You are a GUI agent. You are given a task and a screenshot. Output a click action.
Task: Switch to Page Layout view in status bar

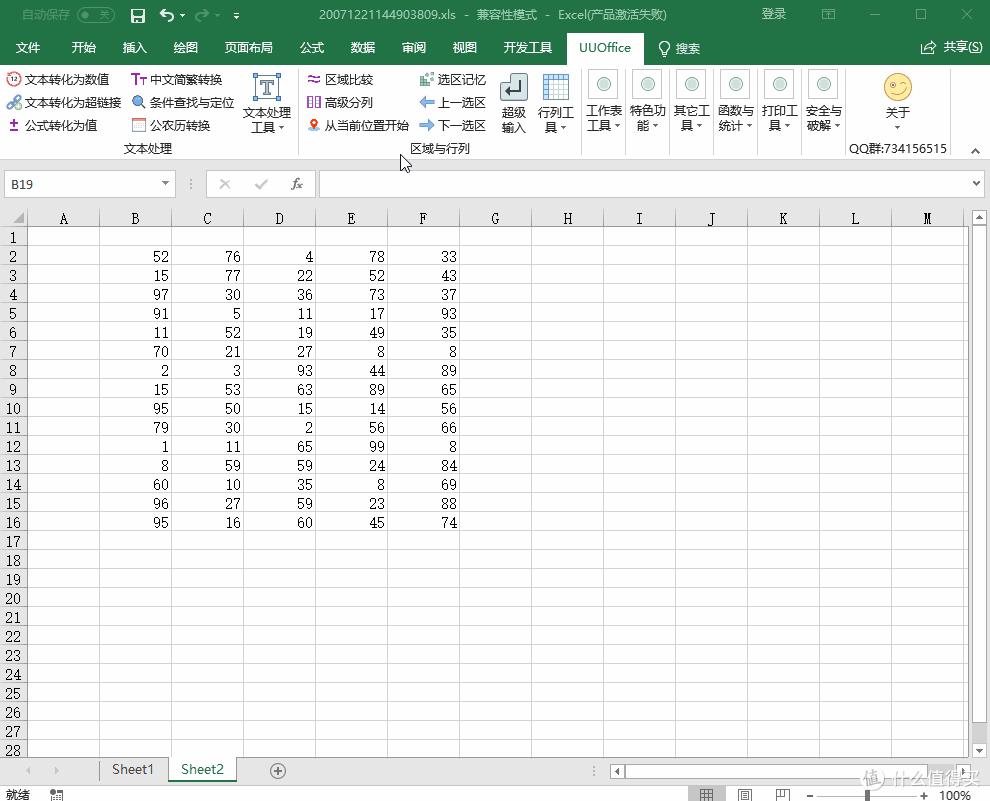point(744,793)
